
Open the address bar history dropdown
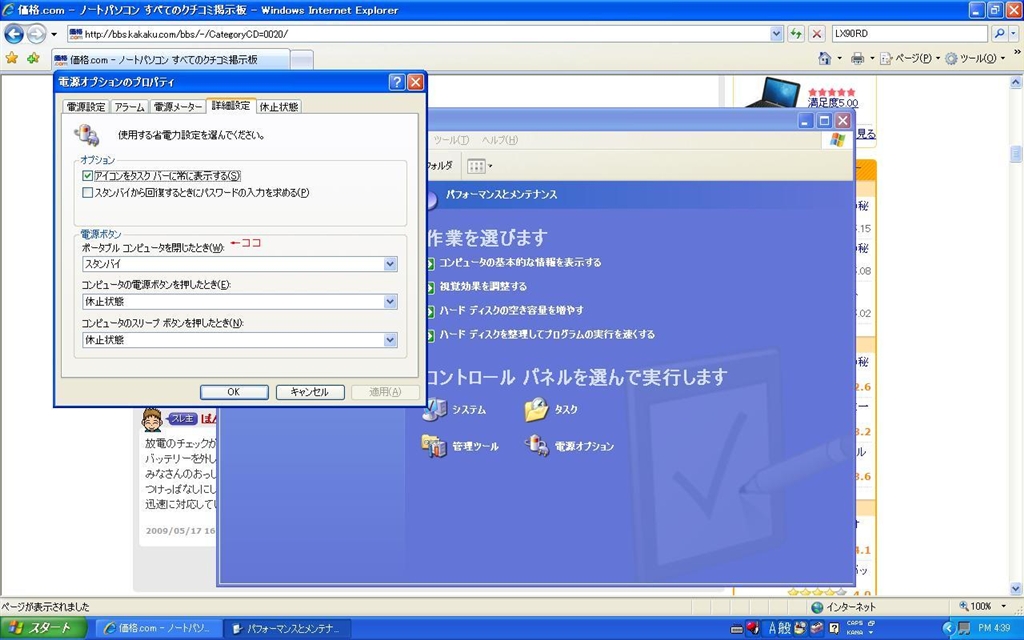pyautogui.click(x=776, y=33)
